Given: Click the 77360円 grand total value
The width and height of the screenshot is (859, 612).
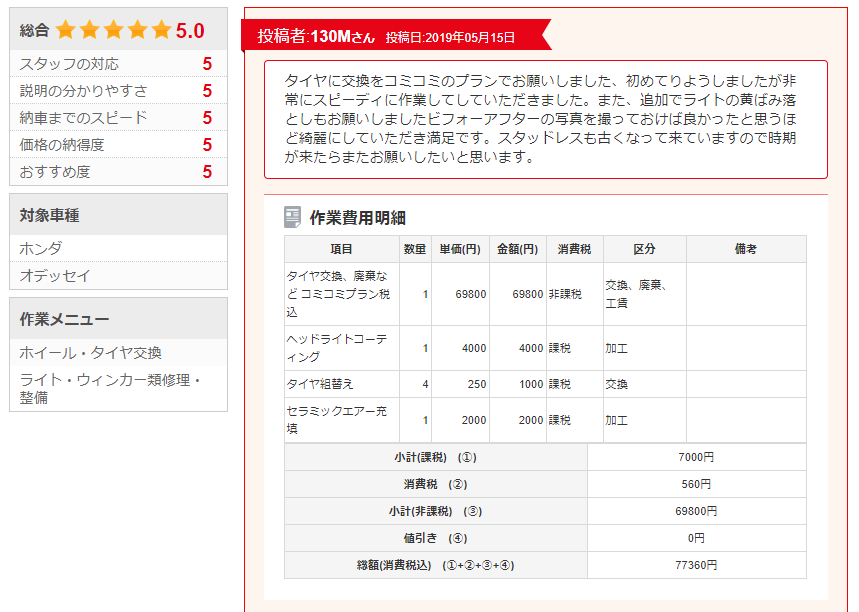Looking at the screenshot, I should point(696,565).
